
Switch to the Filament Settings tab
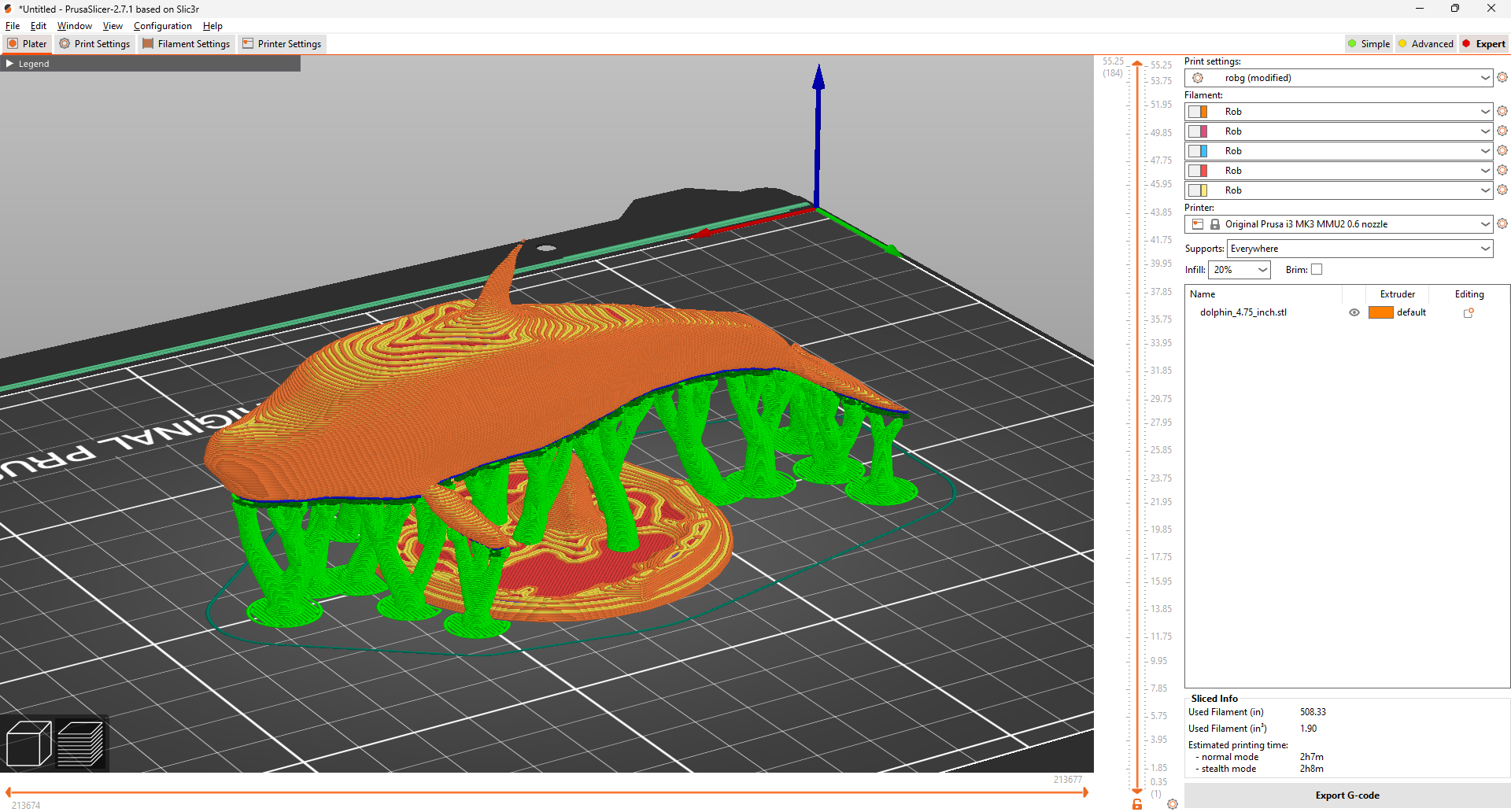tap(187, 44)
